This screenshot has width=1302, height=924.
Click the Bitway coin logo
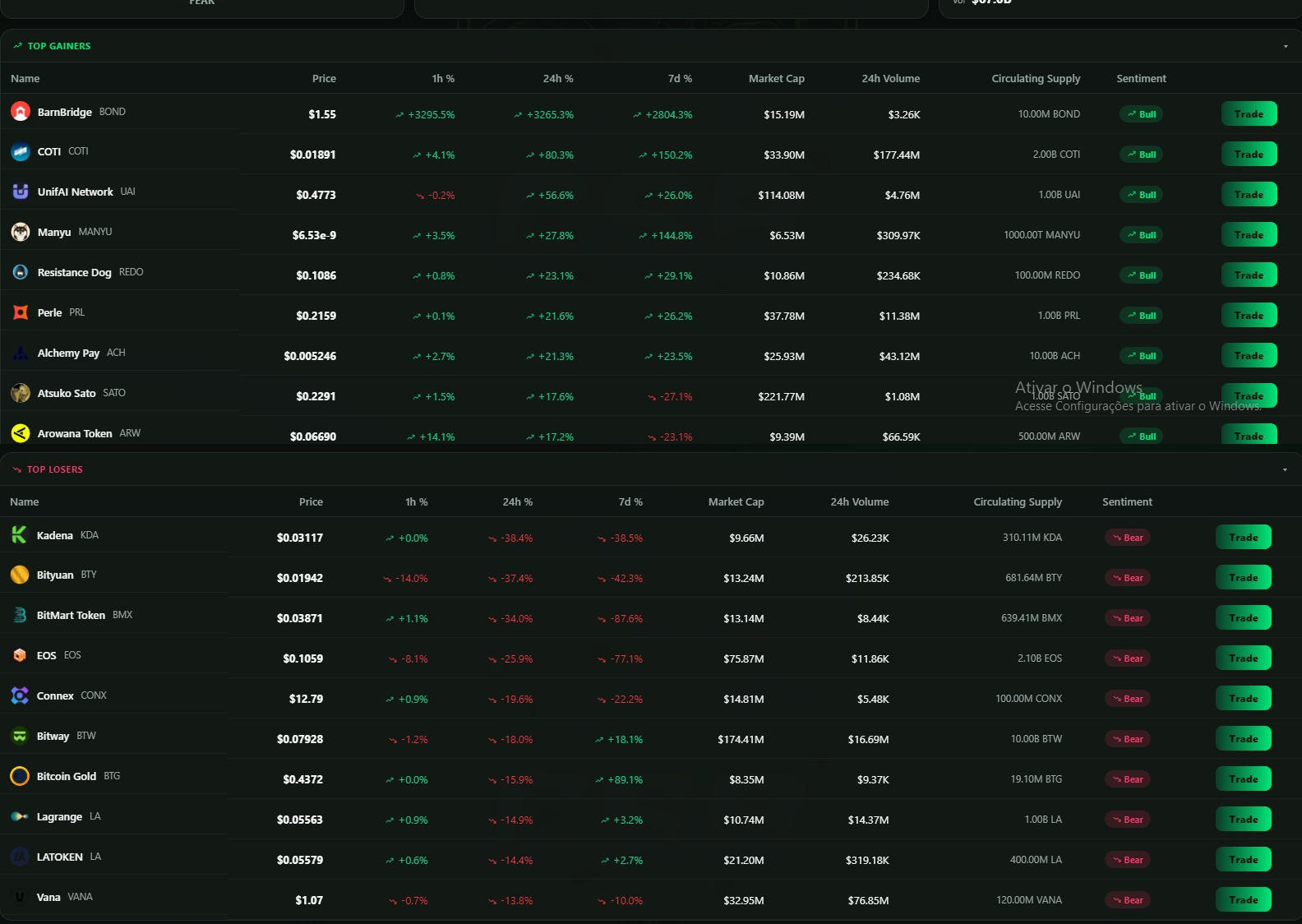click(x=20, y=736)
